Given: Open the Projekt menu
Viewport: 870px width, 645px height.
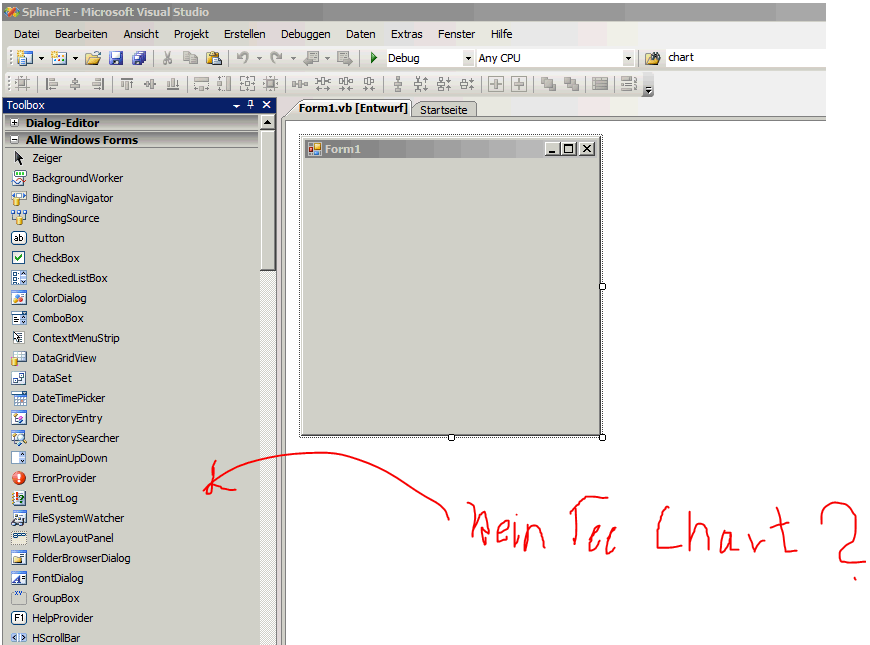Looking at the screenshot, I should (x=191, y=34).
